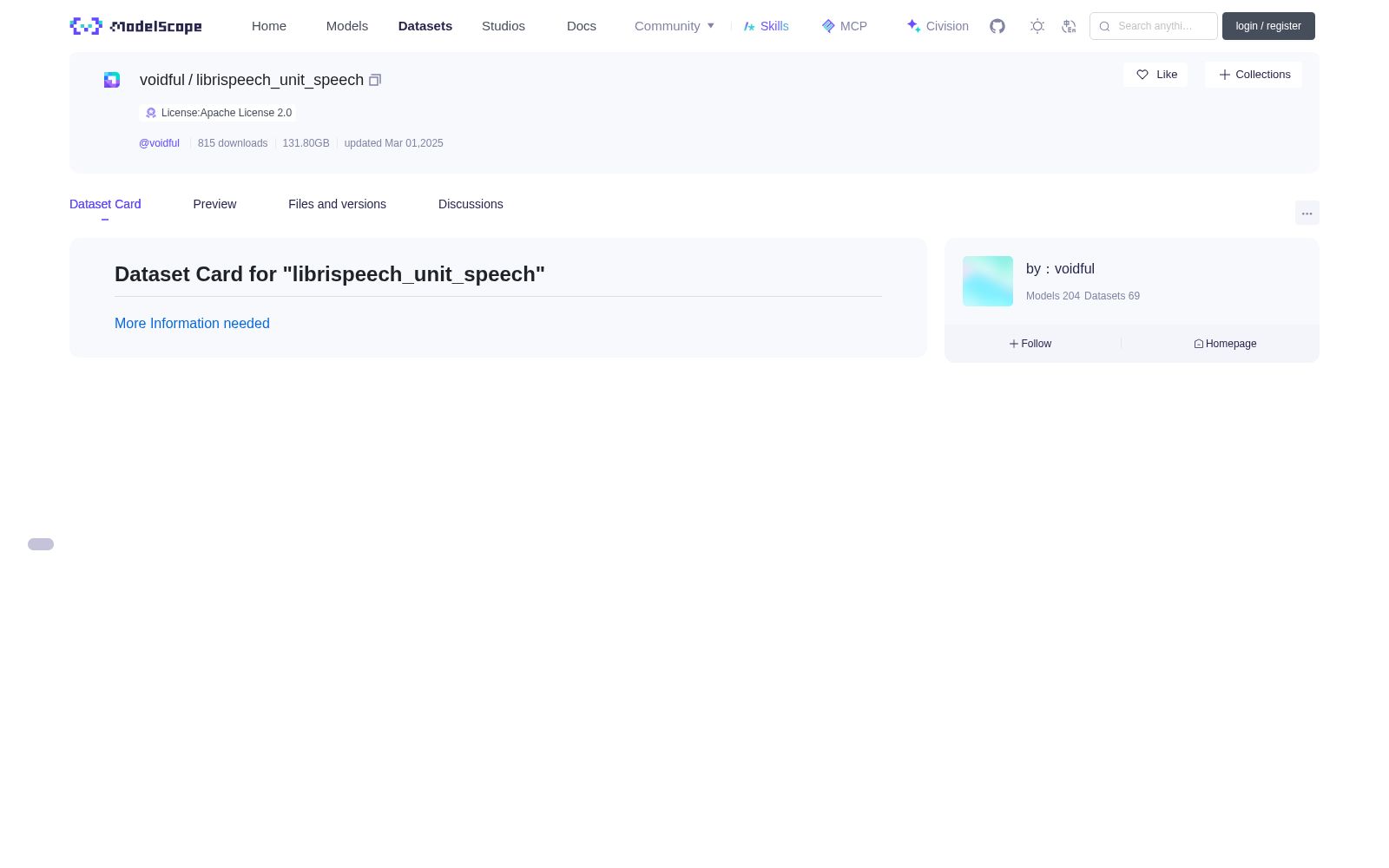Viewport: 1389px width, 868px height.
Task: Click the by: voidful author name
Action: pyautogui.click(x=1060, y=269)
